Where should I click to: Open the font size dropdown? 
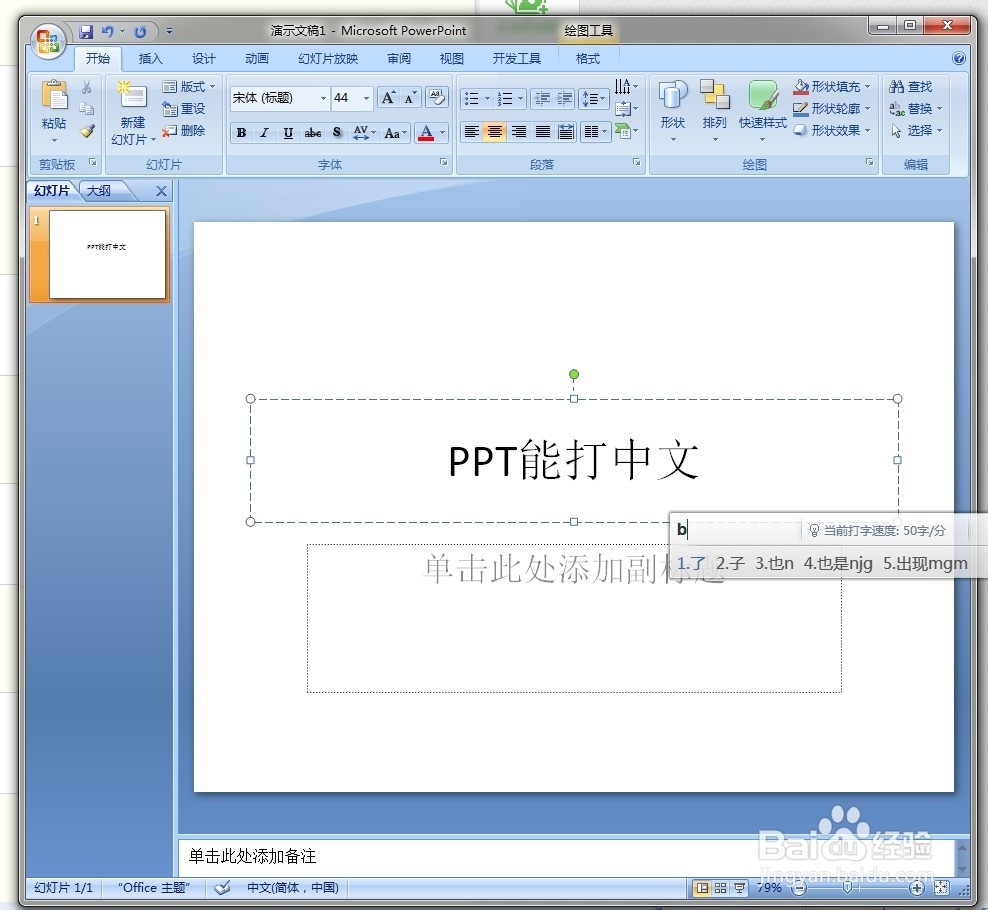click(366, 98)
